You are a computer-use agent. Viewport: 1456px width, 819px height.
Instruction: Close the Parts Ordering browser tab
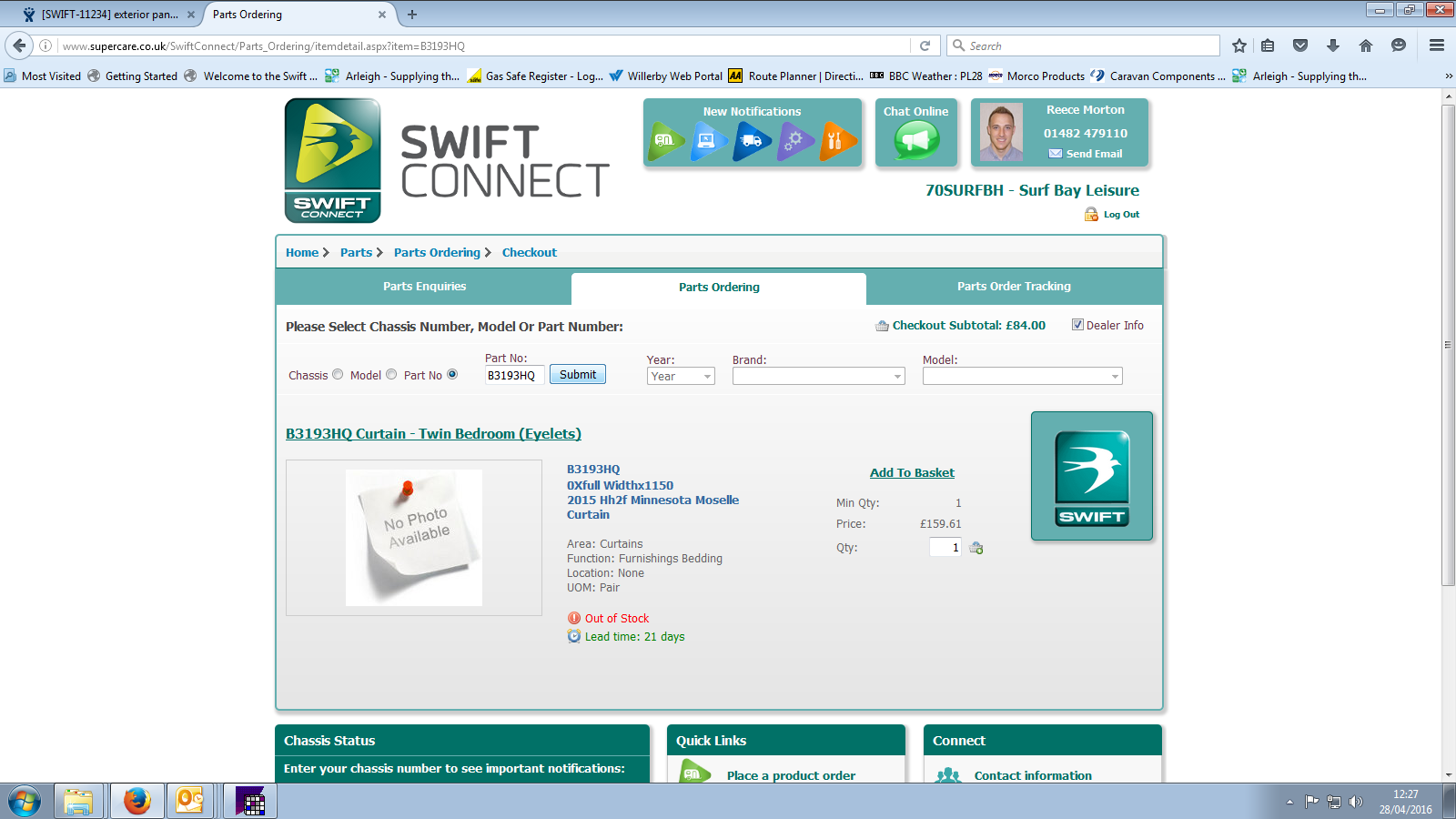(382, 15)
